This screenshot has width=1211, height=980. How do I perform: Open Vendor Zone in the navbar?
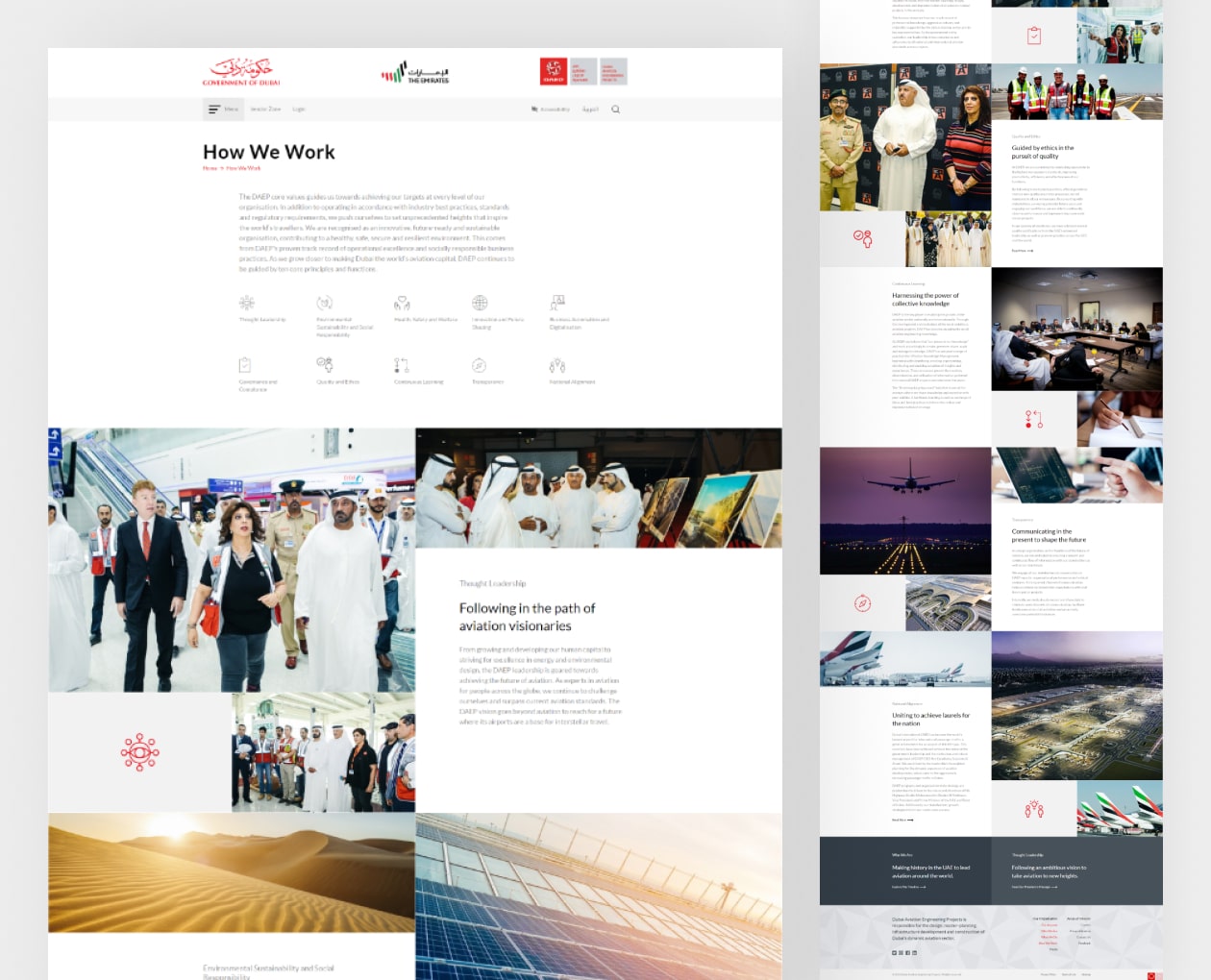point(265,110)
